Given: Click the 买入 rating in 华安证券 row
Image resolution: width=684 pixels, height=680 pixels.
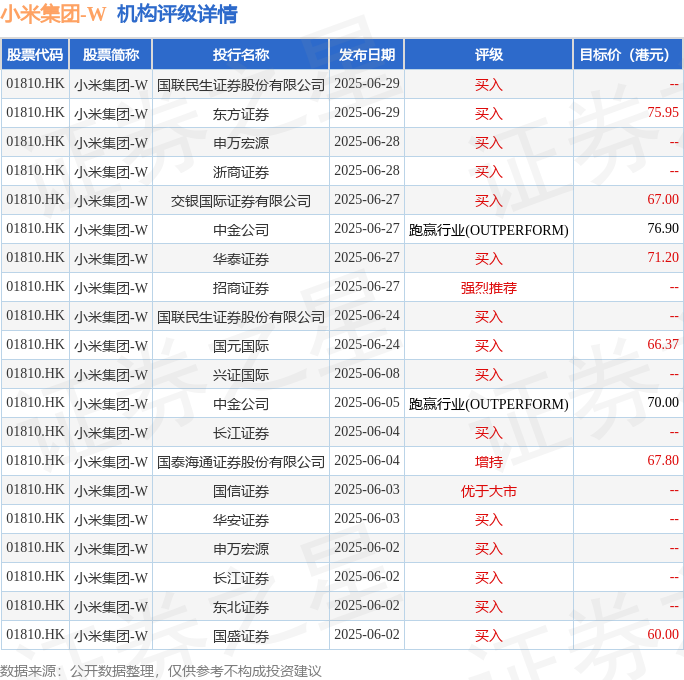Looking at the screenshot, I should [489, 520].
